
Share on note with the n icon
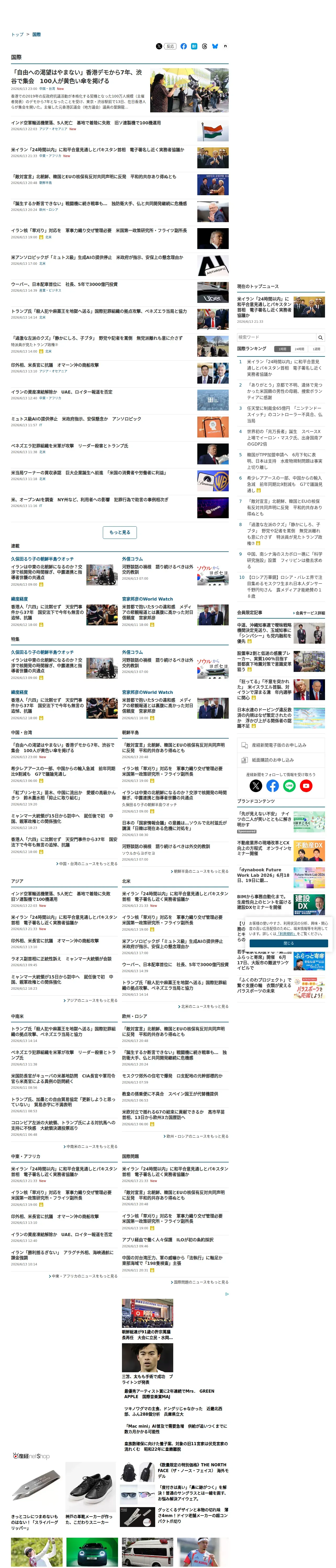pos(225,46)
